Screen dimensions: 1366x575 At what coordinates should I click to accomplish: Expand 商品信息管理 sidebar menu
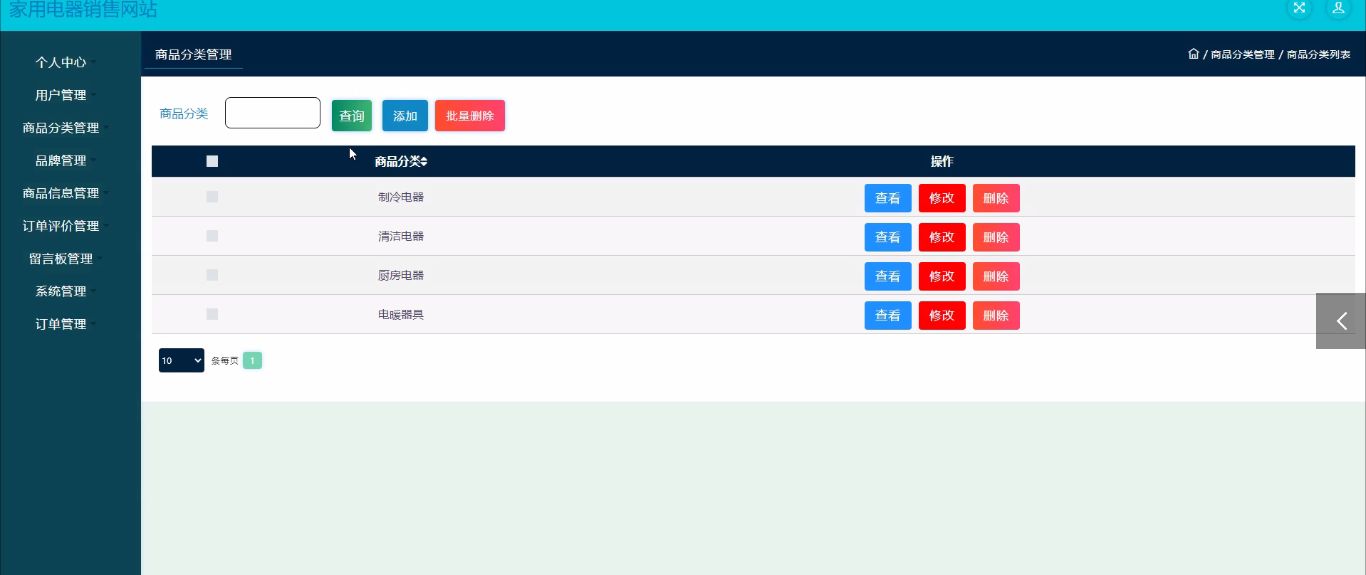click(x=61, y=193)
